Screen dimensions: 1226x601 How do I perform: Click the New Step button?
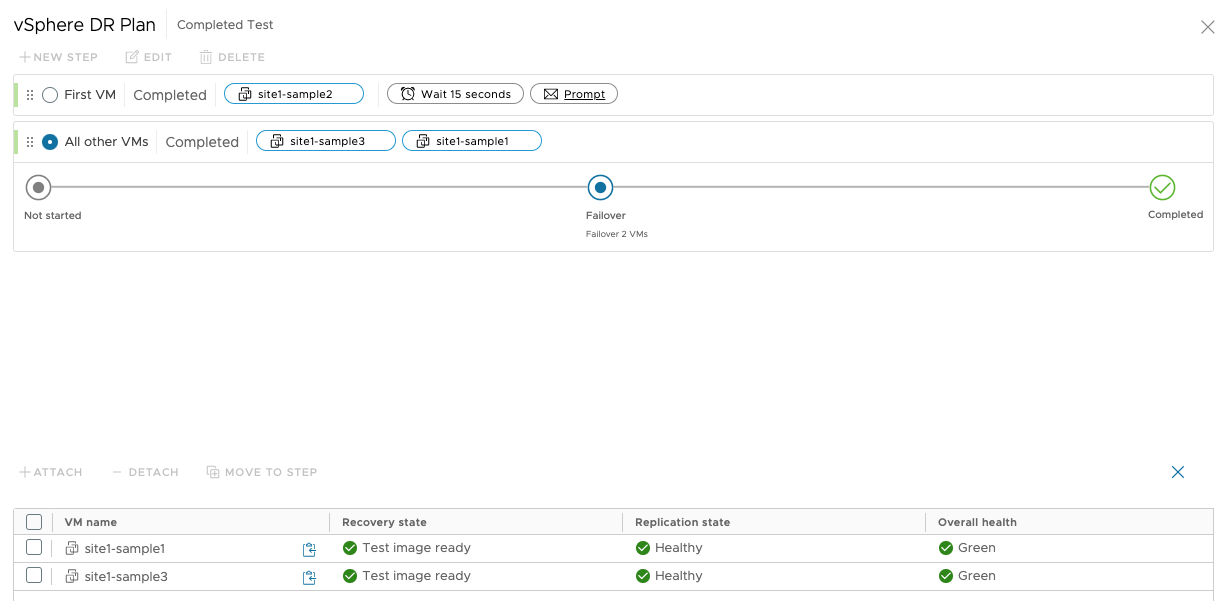[58, 57]
